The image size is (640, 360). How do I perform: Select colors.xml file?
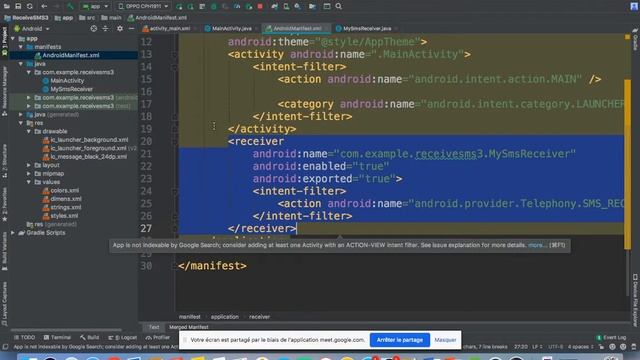coord(61,191)
